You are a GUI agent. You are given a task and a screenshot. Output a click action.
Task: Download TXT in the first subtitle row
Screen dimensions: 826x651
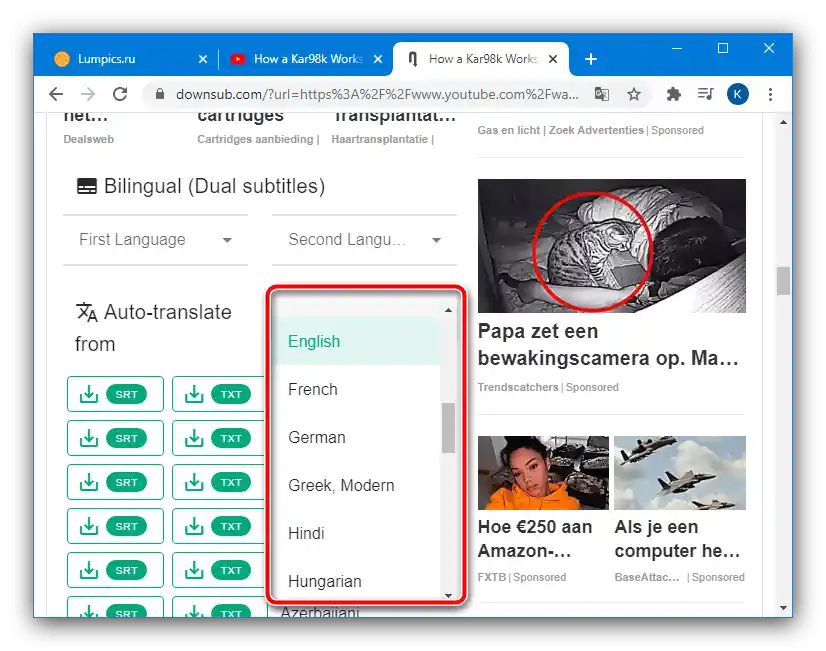click(218, 394)
